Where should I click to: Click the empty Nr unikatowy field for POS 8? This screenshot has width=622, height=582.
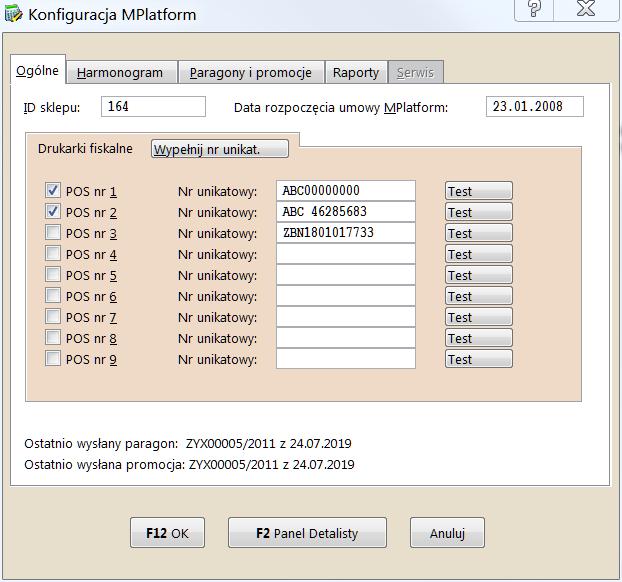pyautogui.click(x=346, y=338)
